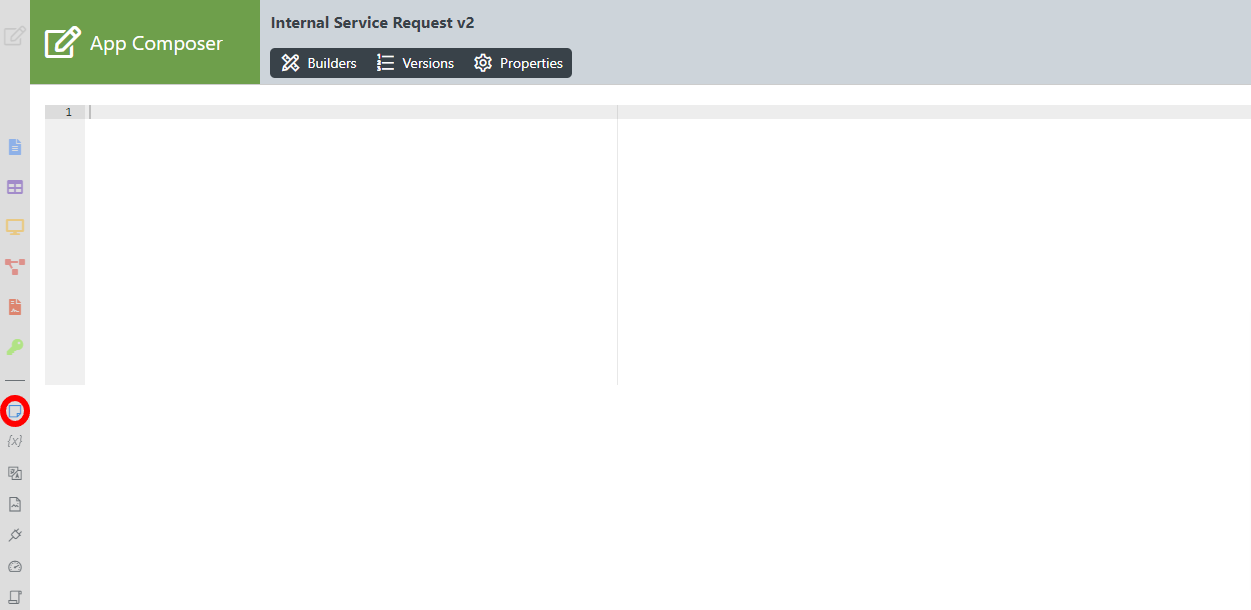
Task: Click the App Composer logo
Action: 145,42
